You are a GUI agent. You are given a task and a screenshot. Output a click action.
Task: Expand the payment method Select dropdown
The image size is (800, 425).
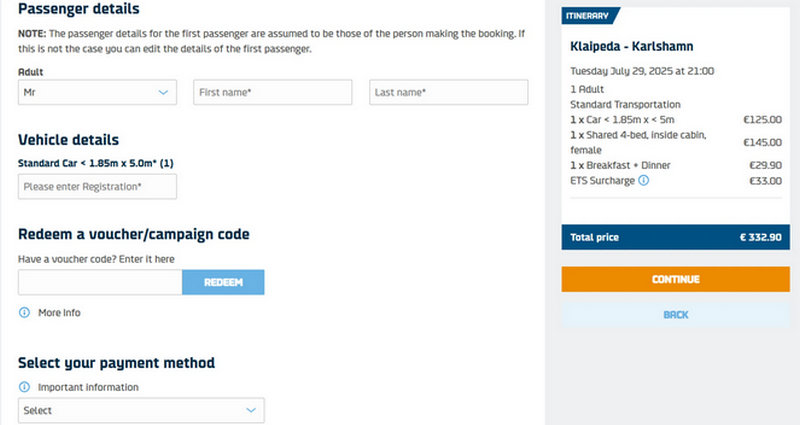141,410
